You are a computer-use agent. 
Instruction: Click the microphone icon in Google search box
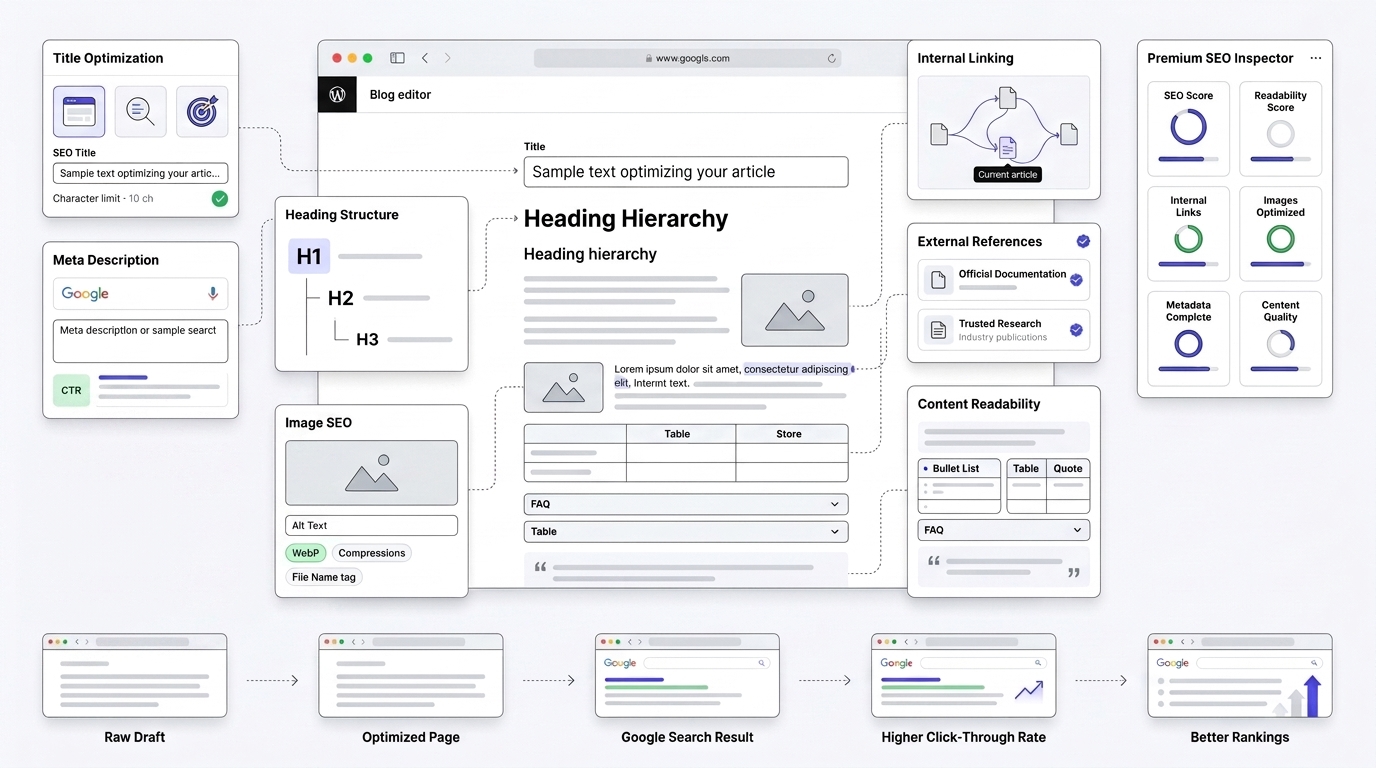pyautogui.click(x=213, y=294)
